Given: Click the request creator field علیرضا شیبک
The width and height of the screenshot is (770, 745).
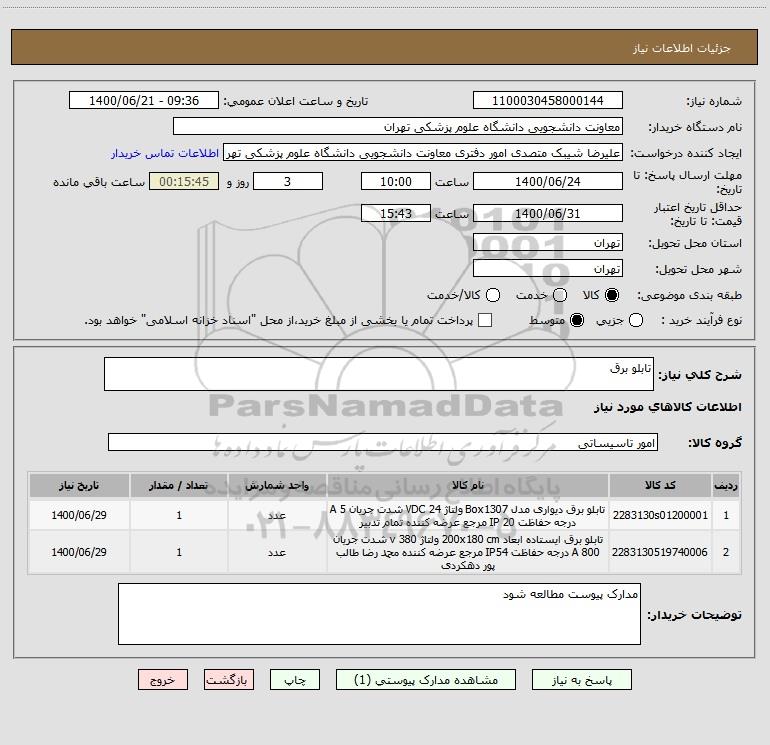Looking at the screenshot, I should [x=423, y=153].
